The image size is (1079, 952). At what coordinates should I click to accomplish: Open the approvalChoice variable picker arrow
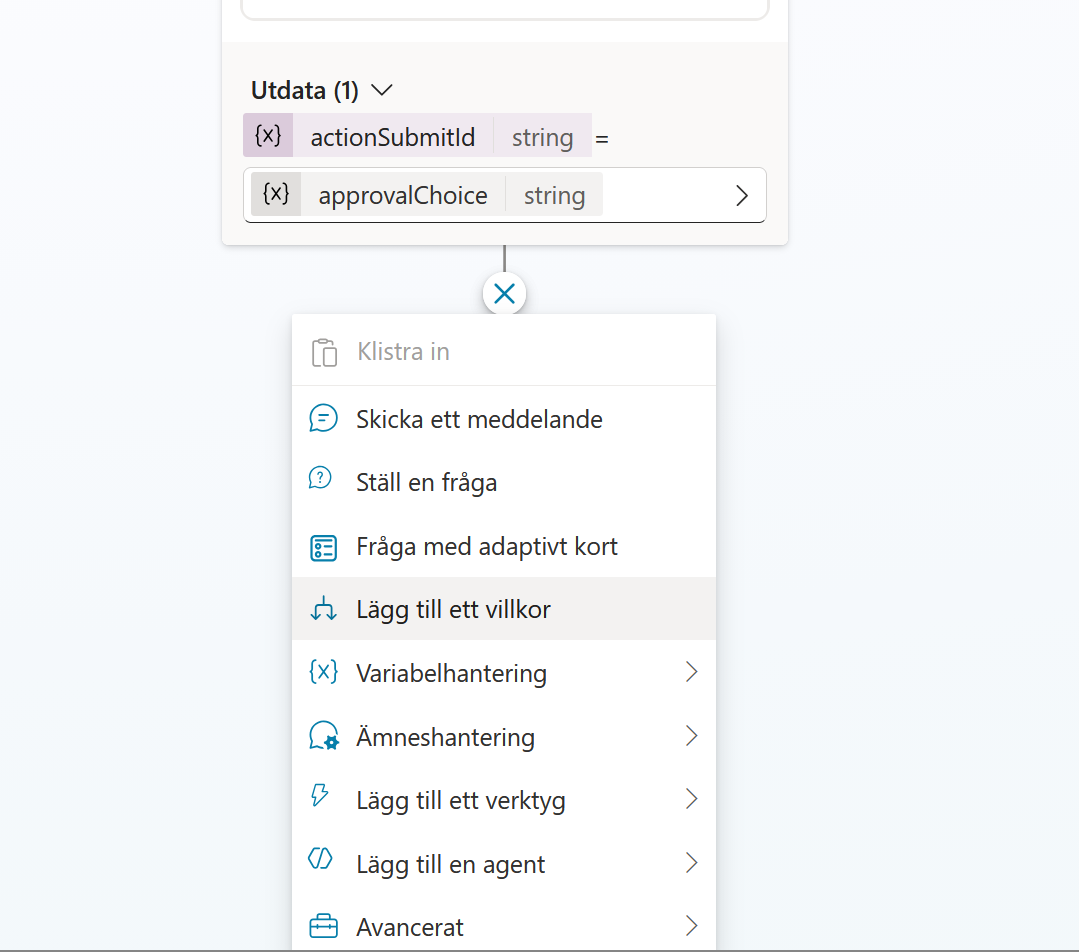click(741, 195)
